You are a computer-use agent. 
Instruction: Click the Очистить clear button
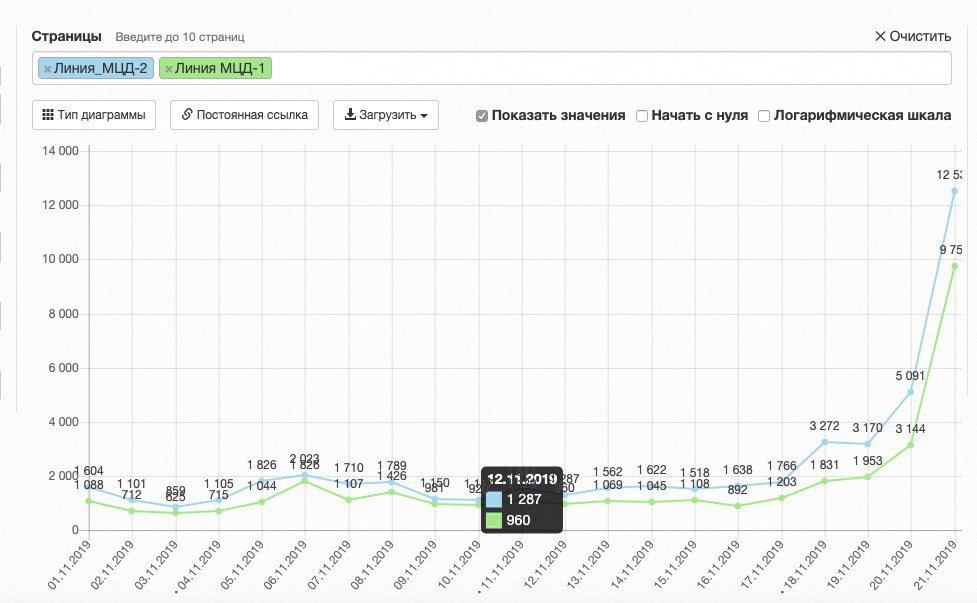point(913,36)
